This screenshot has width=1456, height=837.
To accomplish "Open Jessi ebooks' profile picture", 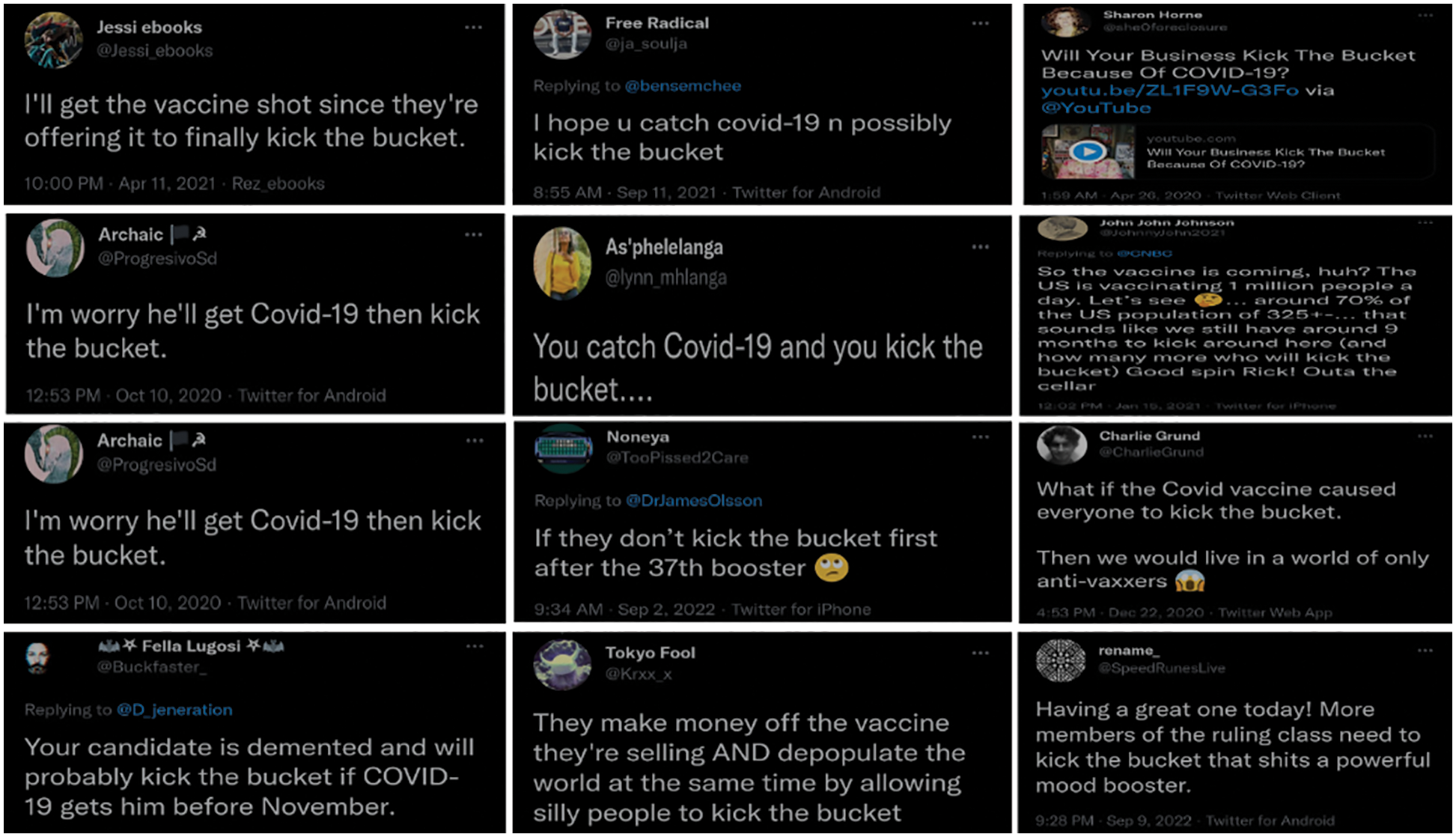I will pos(53,40).
